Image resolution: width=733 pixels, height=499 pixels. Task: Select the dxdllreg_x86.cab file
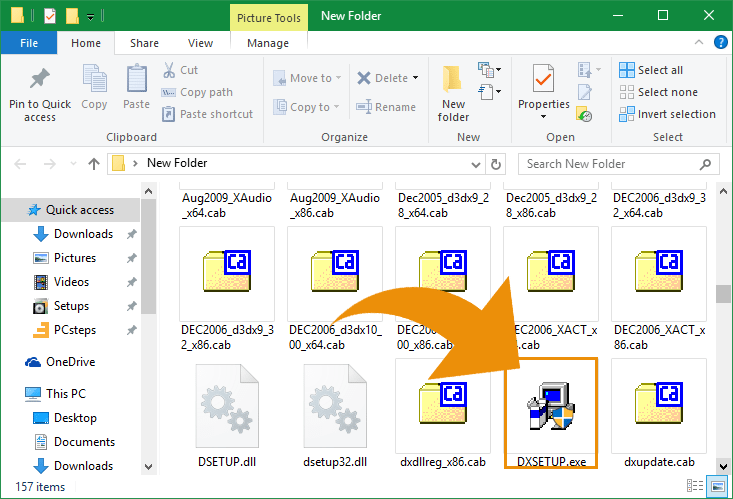click(x=443, y=414)
